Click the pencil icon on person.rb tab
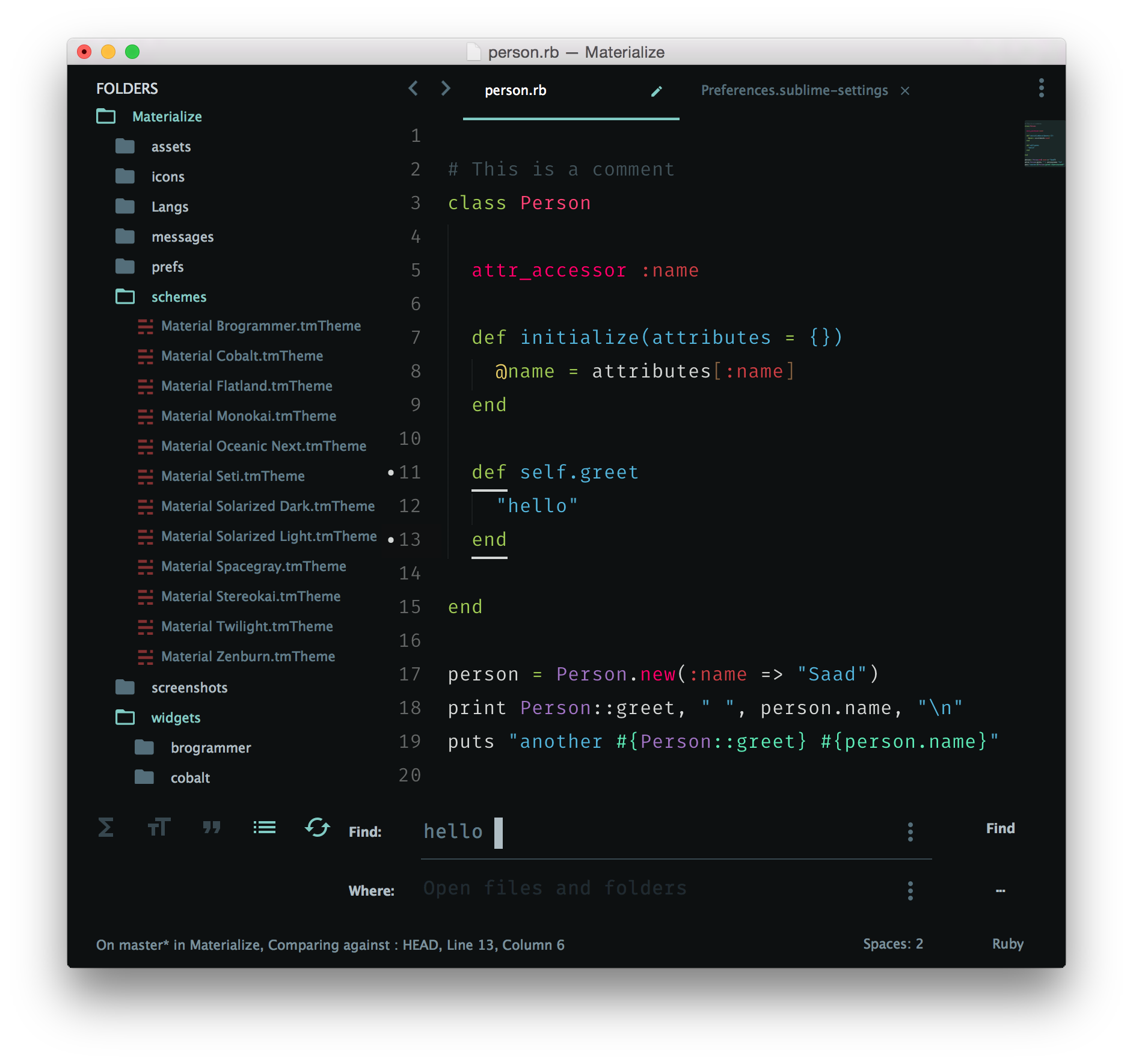This screenshot has width=1133, height=1064. (x=657, y=91)
